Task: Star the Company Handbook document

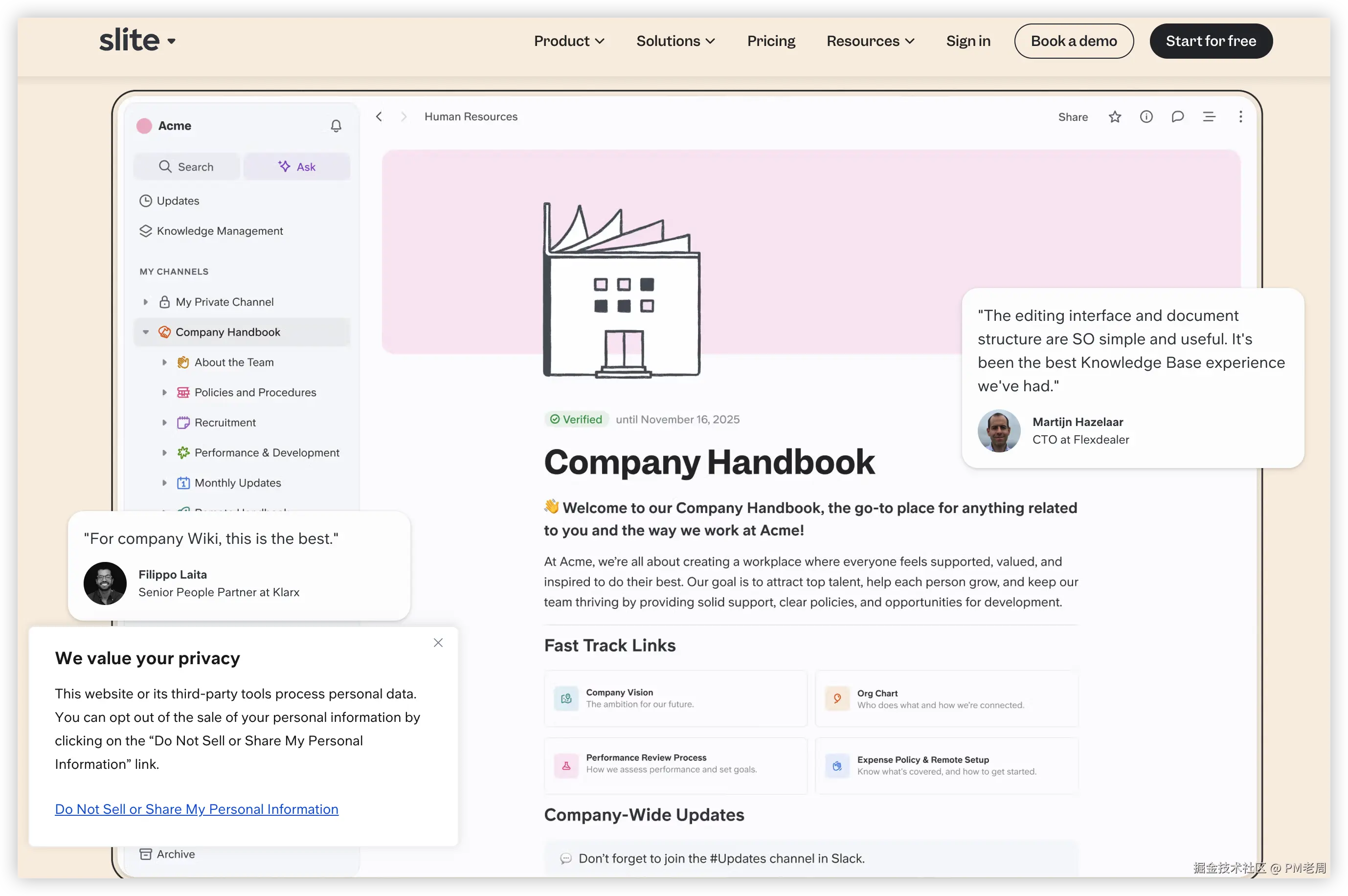Action: (x=1114, y=117)
